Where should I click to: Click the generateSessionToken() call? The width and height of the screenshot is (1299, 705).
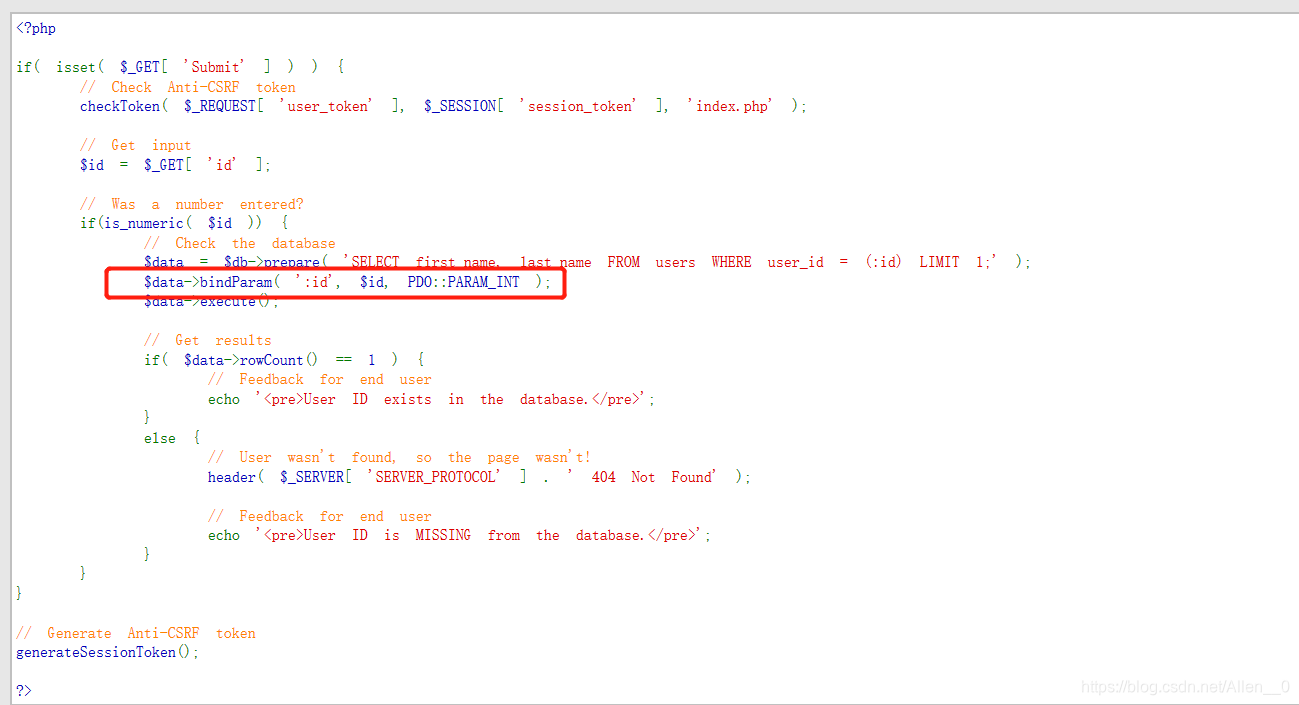tap(108, 652)
